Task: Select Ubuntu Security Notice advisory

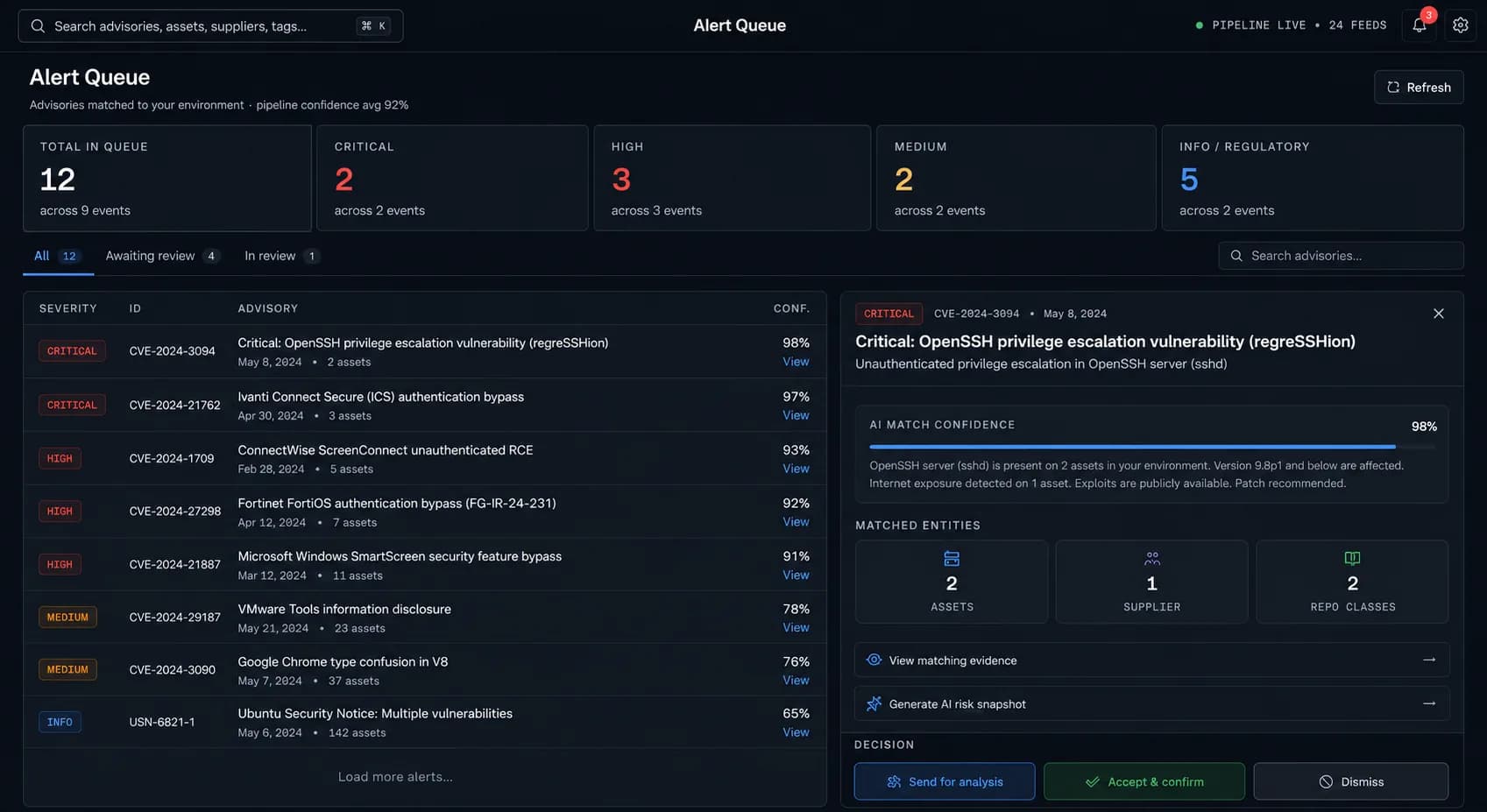Action: pyautogui.click(x=375, y=713)
